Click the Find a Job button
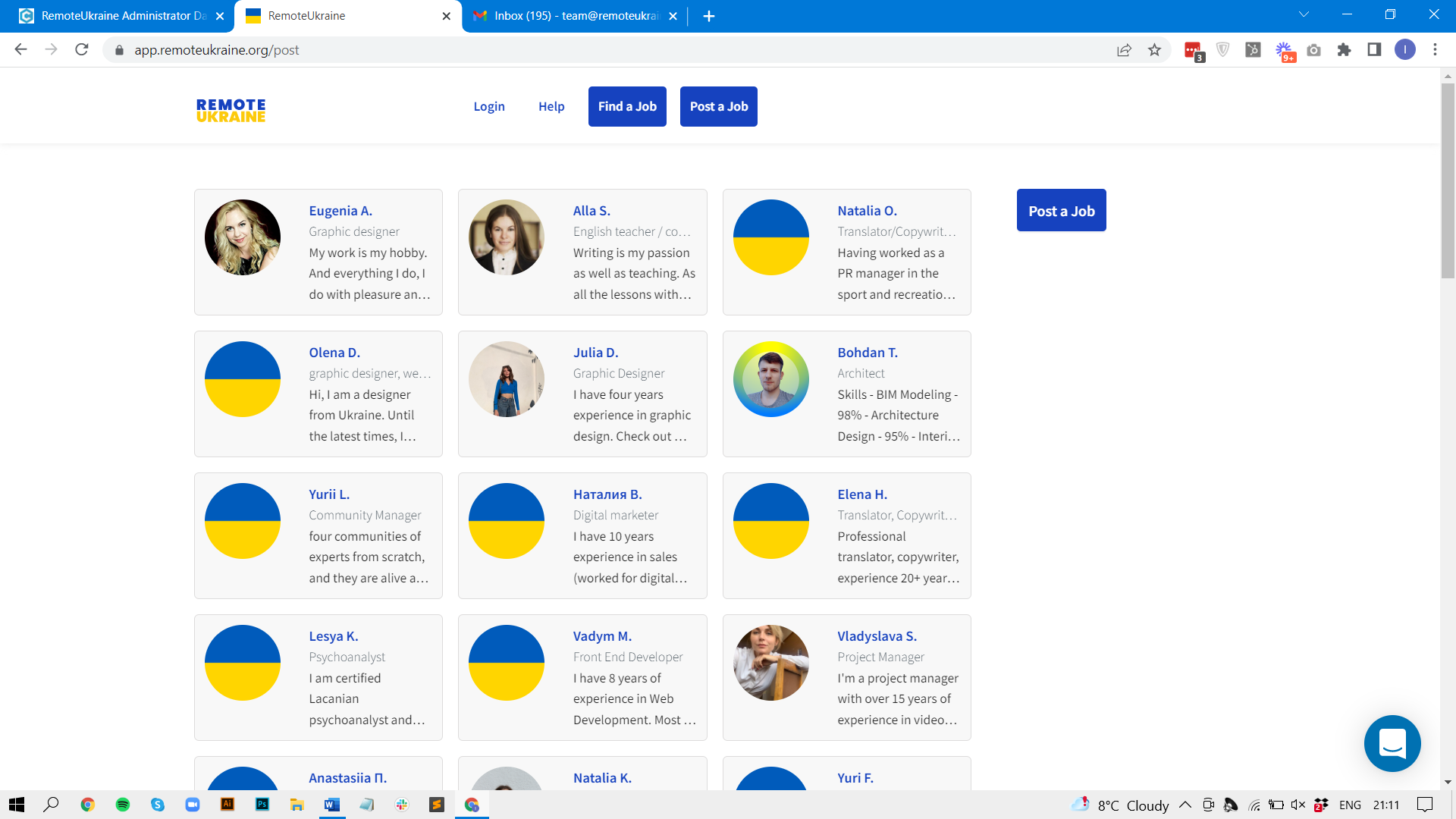 [x=627, y=106]
